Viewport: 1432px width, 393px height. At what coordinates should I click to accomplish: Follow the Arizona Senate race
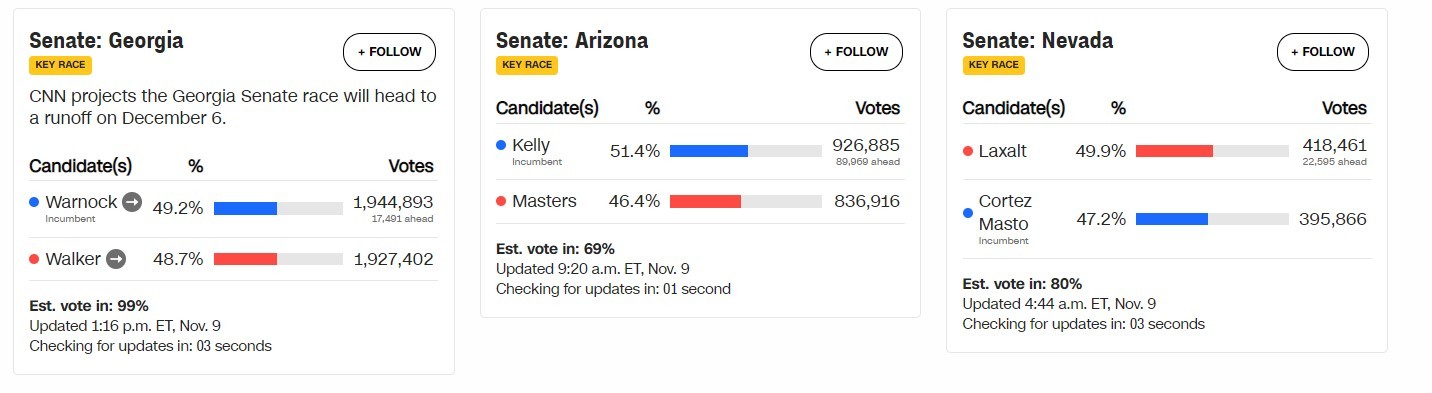856,52
